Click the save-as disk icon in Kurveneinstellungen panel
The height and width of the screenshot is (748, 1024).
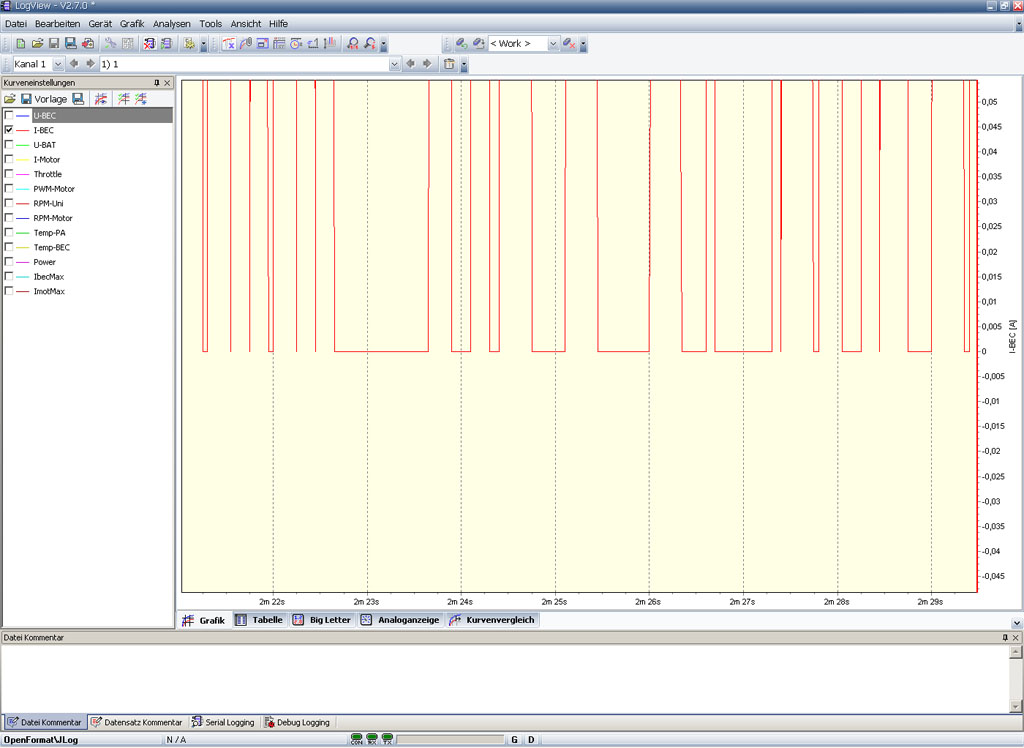[x=78, y=99]
